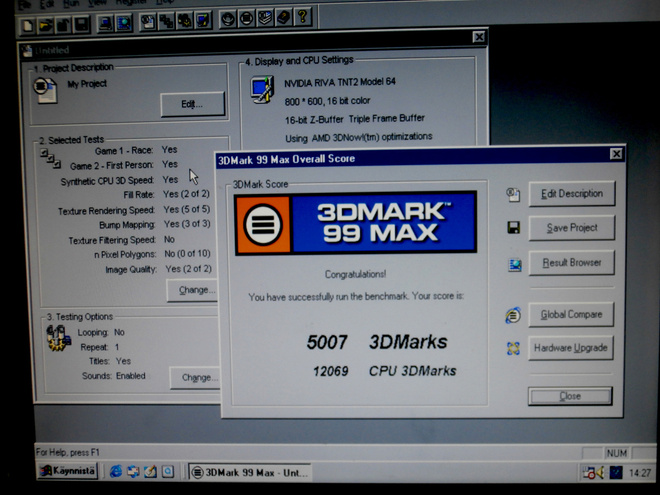Viewport: 660px width, 495px height.
Task: Click the project description toolbar icon
Action: [148, 21]
